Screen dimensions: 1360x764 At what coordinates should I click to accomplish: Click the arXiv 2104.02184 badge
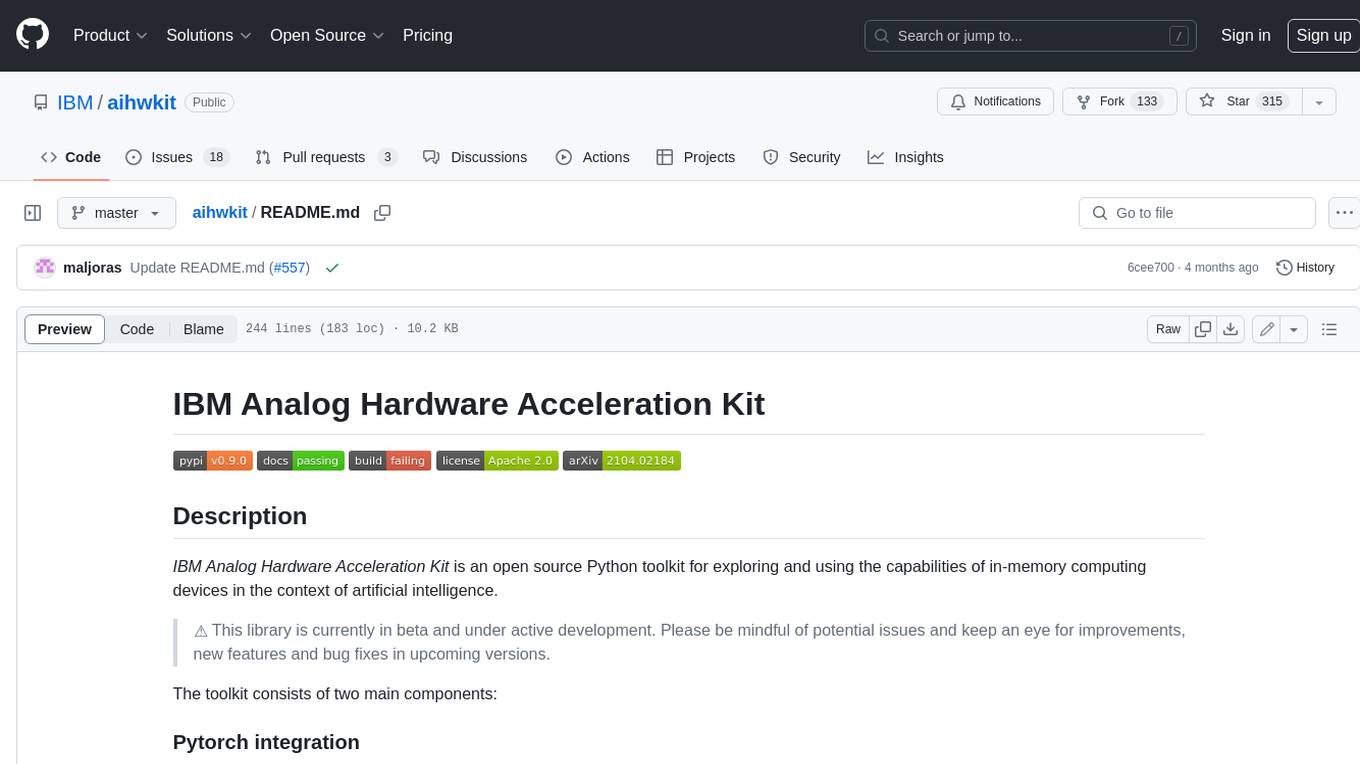click(x=622, y=460)
